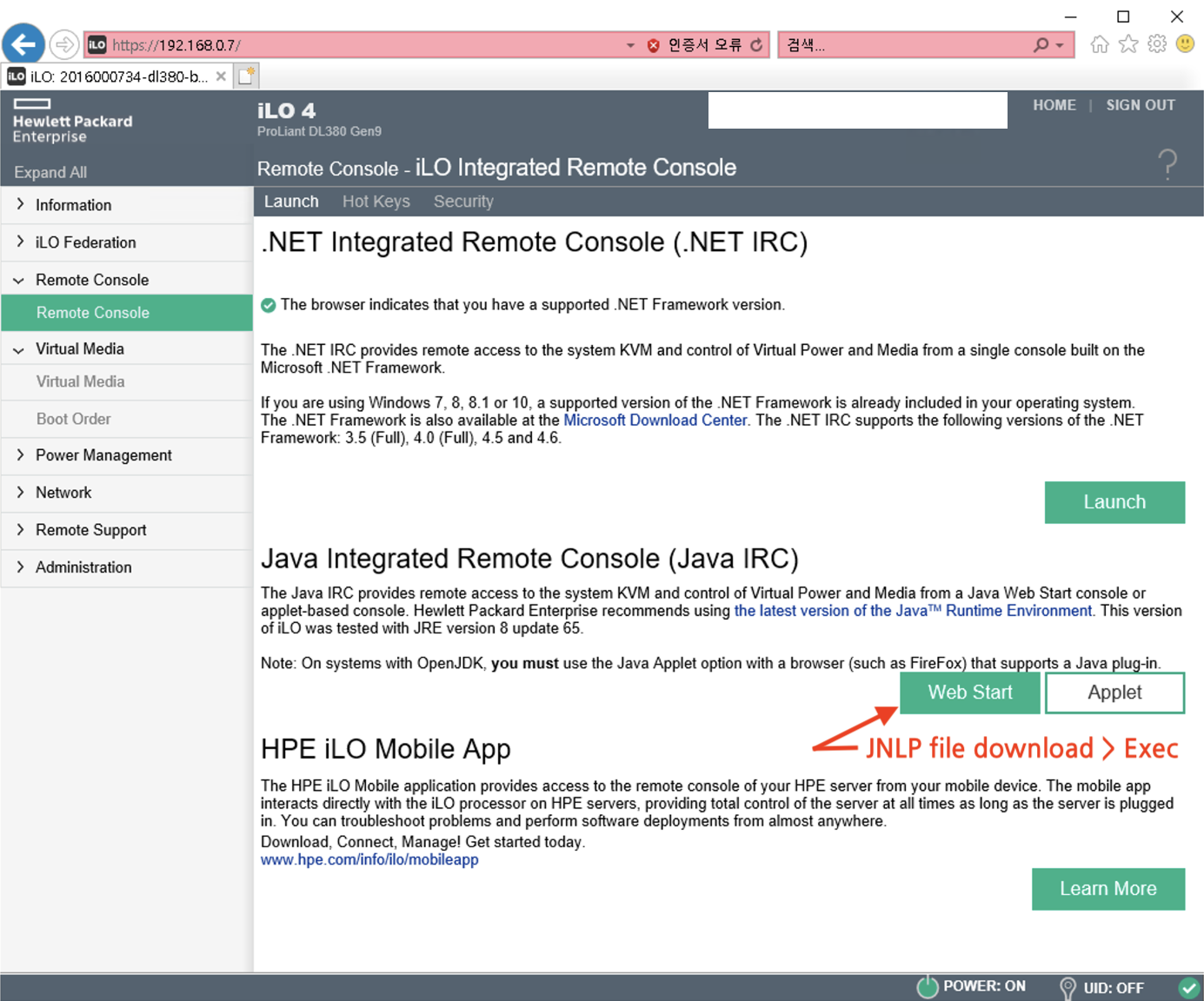The image size is (1204, 1001).
Task: Click the UID: OFF status text
Action: (x=1114, y=988)
